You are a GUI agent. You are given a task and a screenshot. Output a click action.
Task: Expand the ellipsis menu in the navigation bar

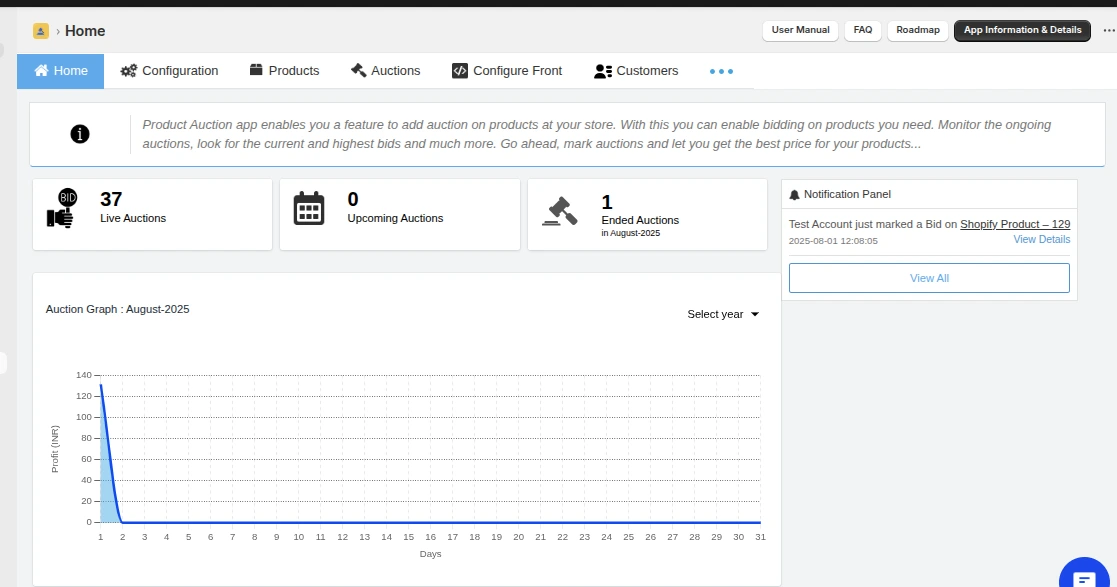pos(722,70)
